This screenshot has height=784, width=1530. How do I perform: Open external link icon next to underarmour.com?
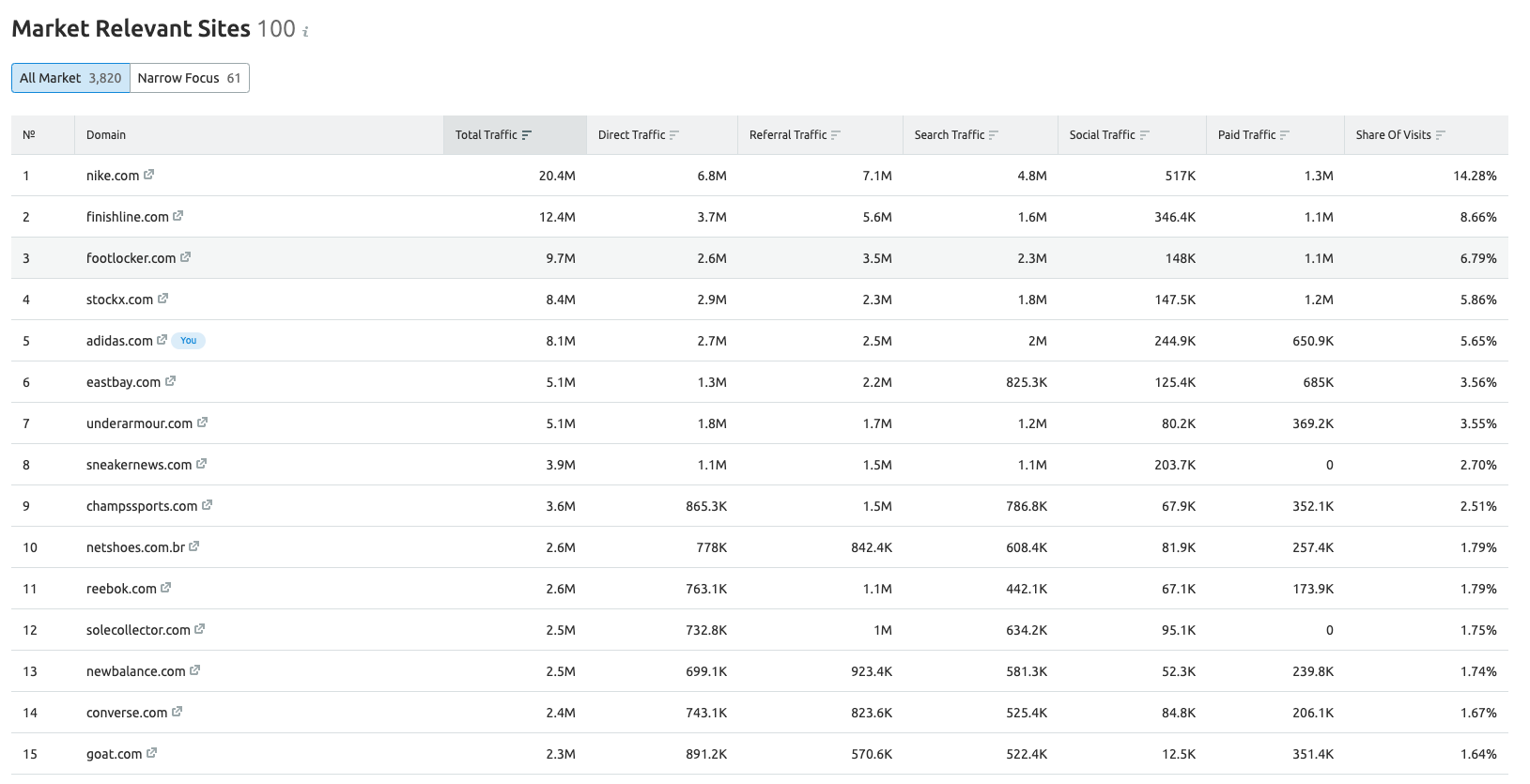point(202,423)
